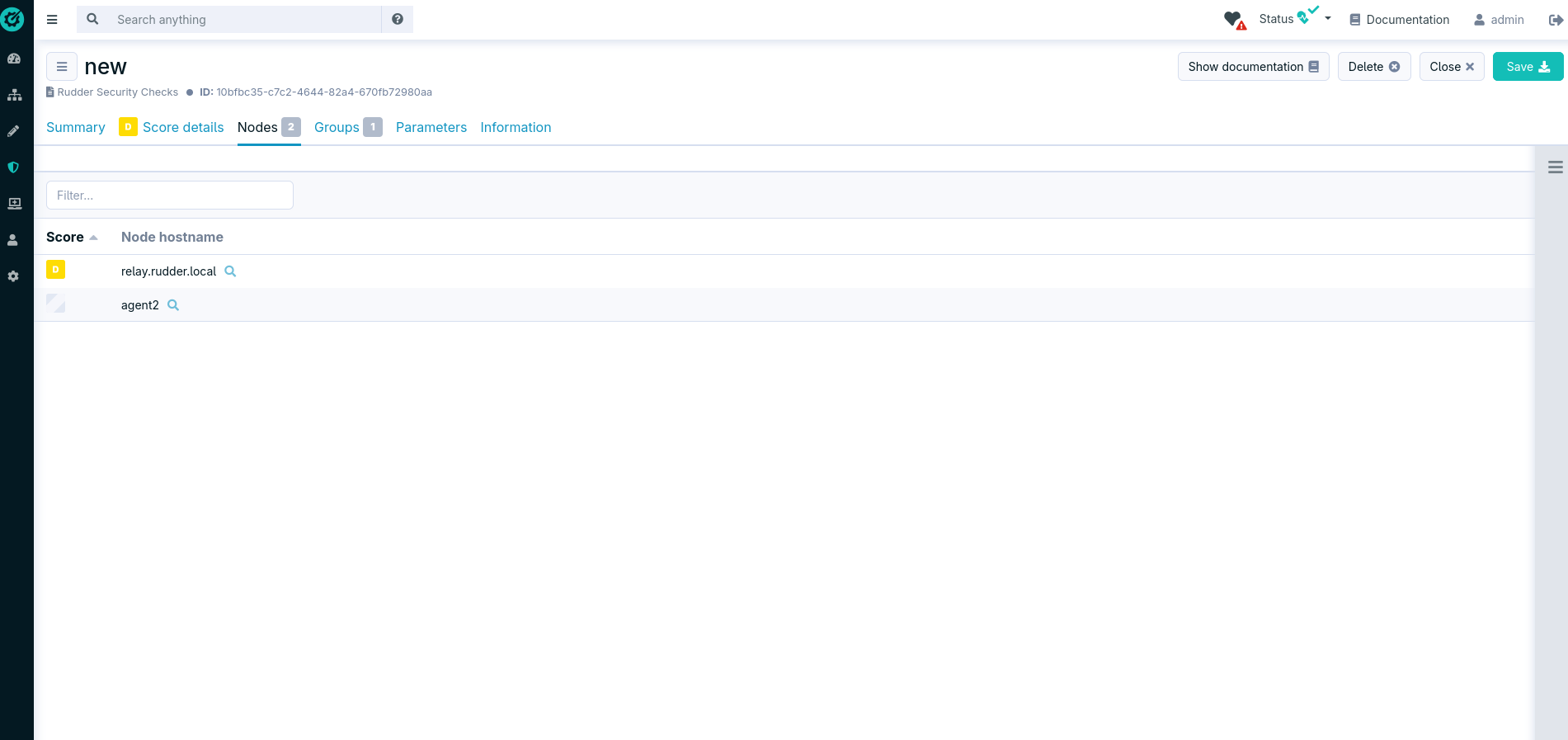Toggle the main hamburger menu in top bar
Image resolution: width=1568 pixels, height=740 pixels.
(52, 20)
